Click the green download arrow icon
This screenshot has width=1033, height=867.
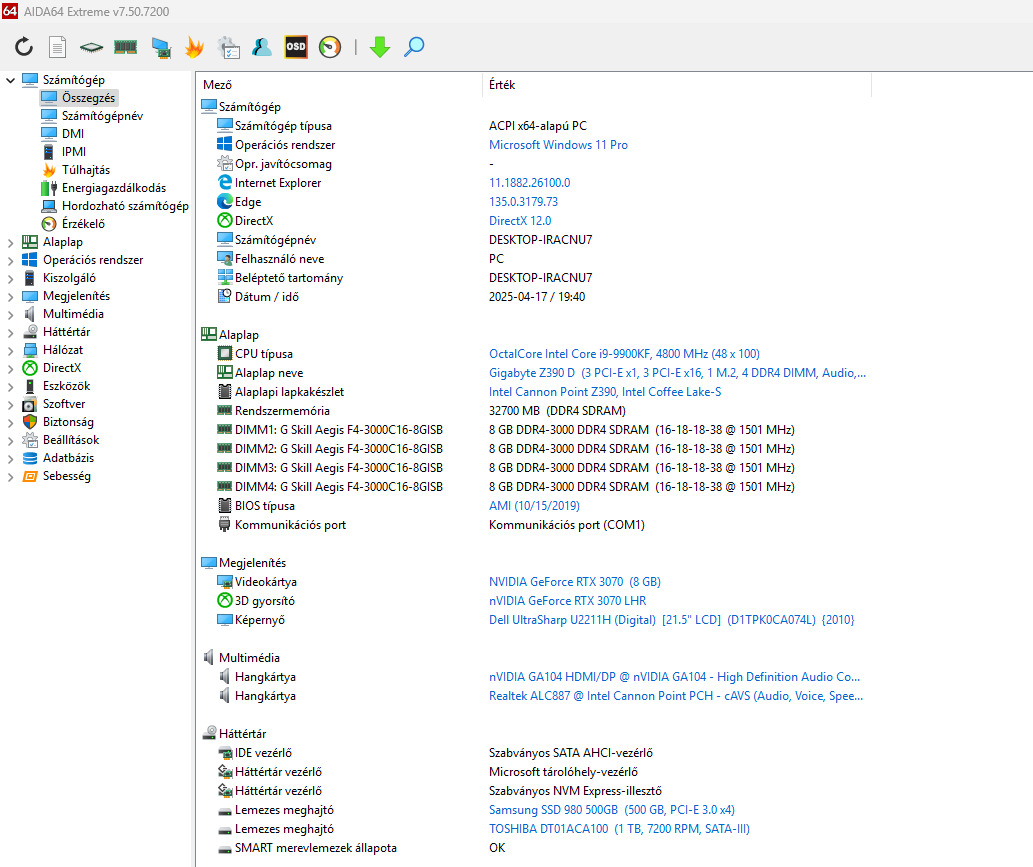[x=380, y=47]
